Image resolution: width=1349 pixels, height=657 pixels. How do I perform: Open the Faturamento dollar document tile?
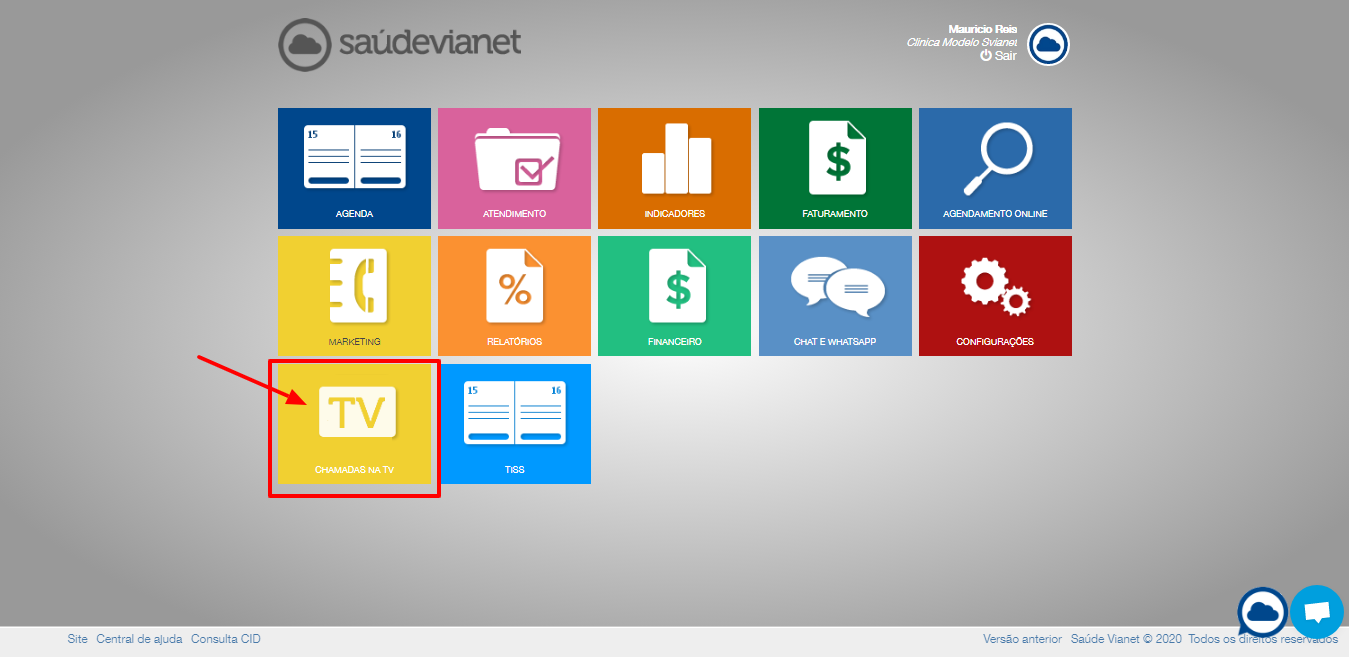[835, 168]
